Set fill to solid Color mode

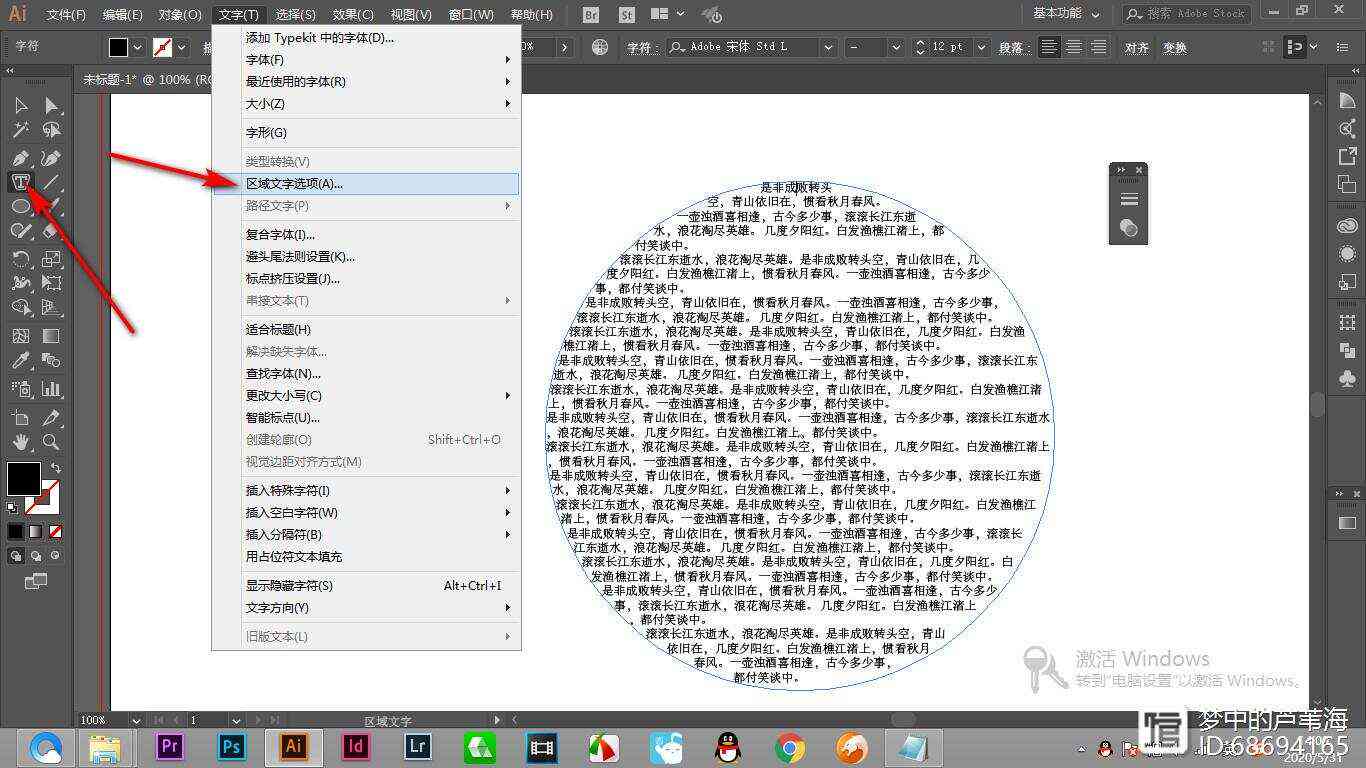click(16, 531)
